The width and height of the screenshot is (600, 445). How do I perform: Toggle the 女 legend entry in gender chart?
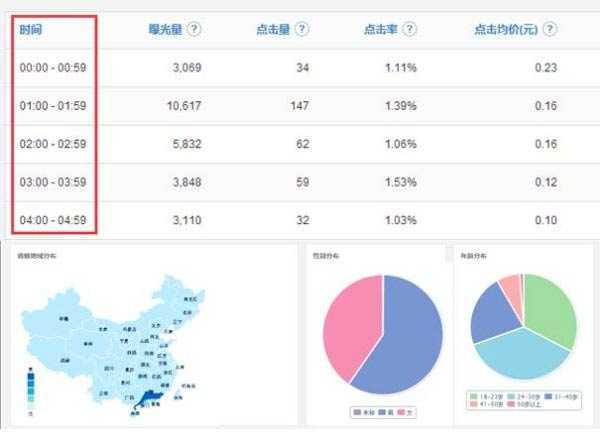(405, 412)
